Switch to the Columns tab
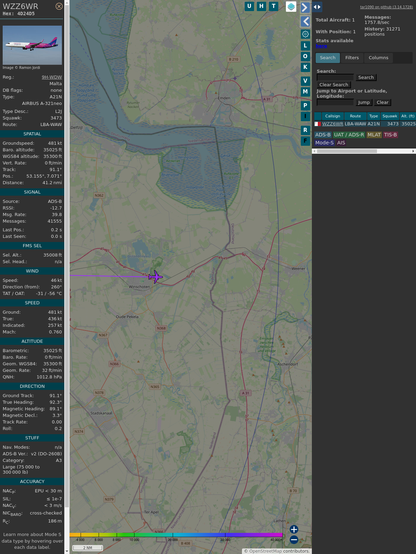The image size is (416, 554). coord(378,58)
